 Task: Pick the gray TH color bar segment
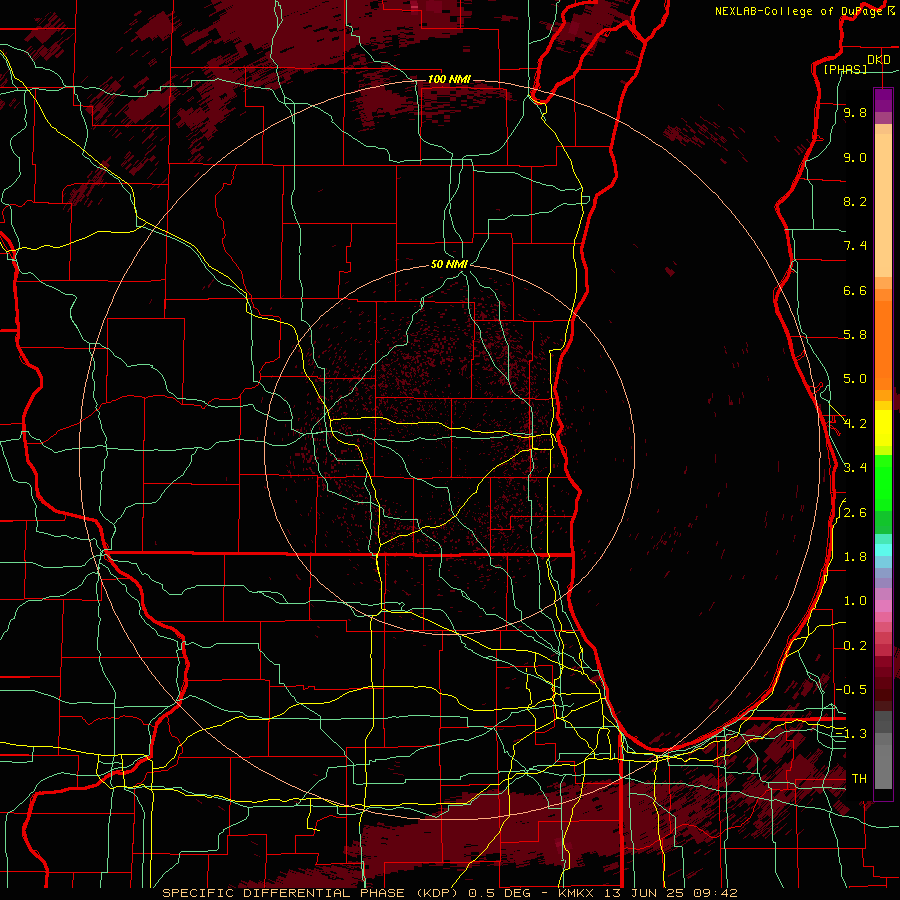pos(883,766)
